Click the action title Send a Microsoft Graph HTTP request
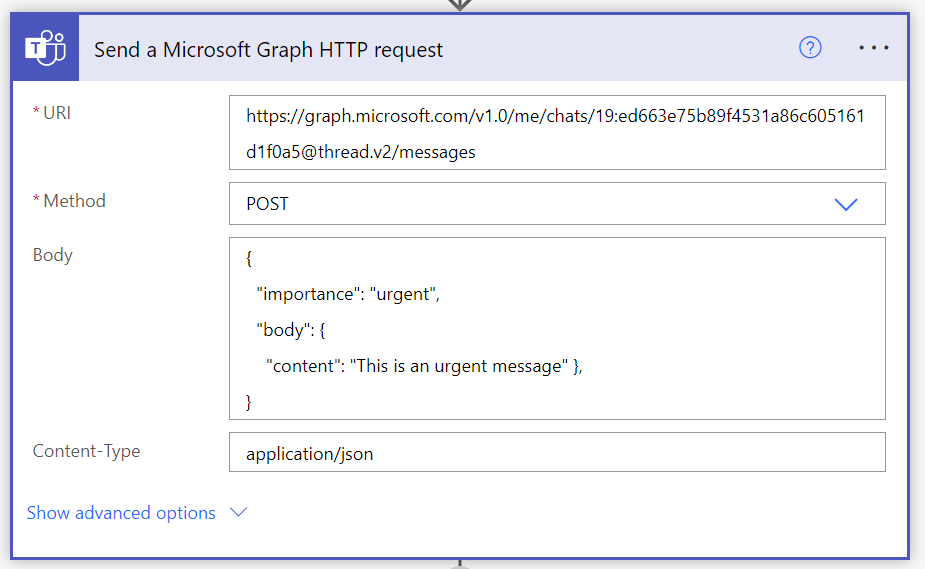The height and width of the screenshot is (569, 925). coord(268,50)
